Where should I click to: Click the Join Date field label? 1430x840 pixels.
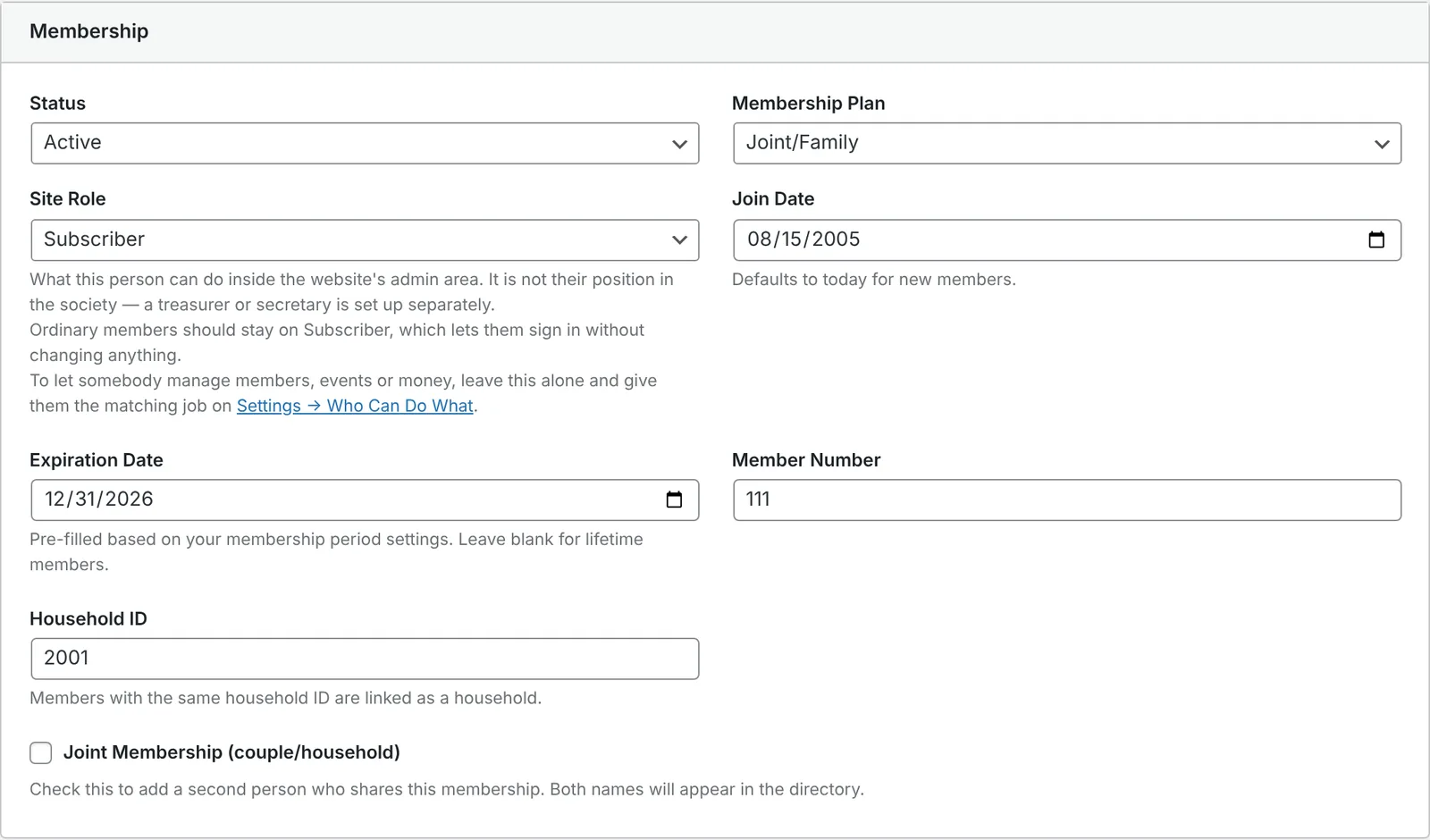(773, 199)
